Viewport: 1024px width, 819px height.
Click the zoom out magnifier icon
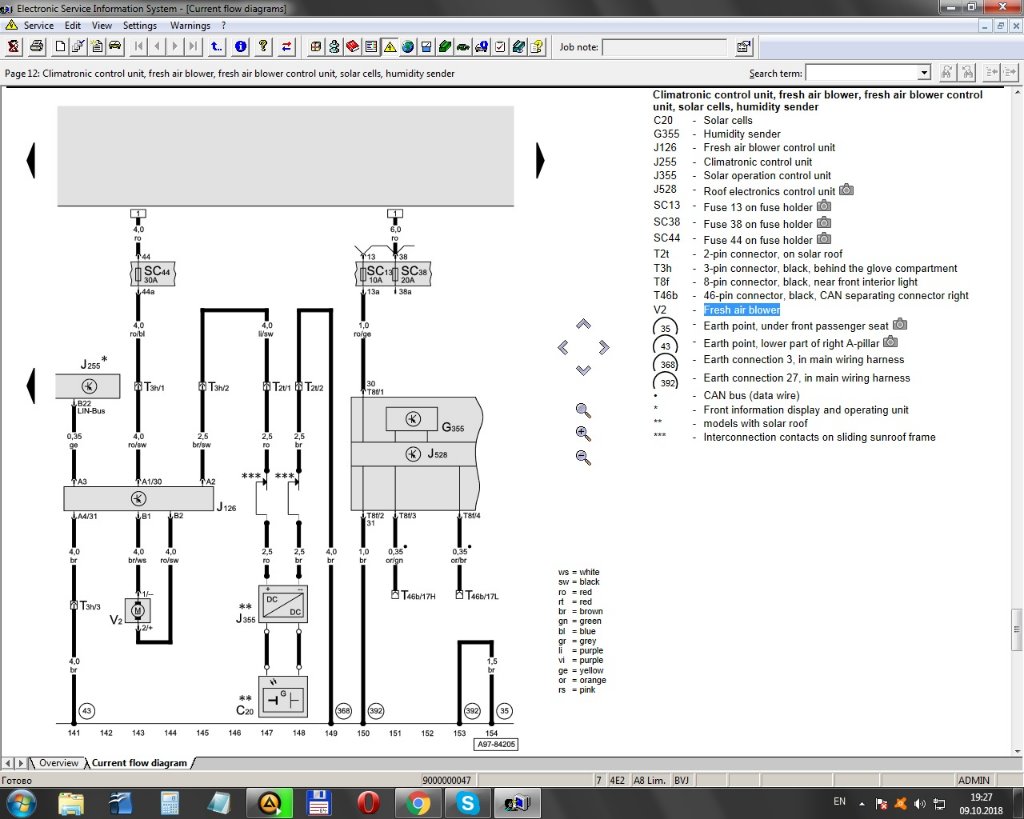point(583,457)
